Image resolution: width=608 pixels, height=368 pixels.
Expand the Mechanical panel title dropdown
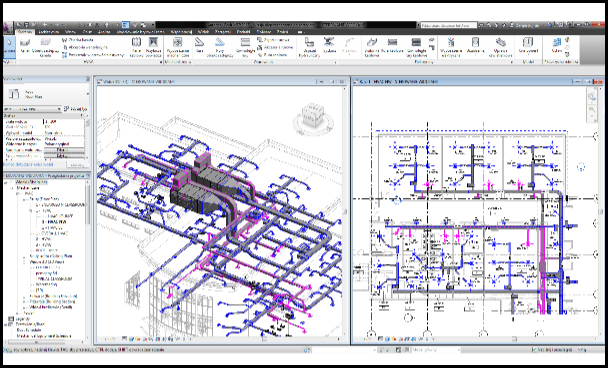(177, 62)
